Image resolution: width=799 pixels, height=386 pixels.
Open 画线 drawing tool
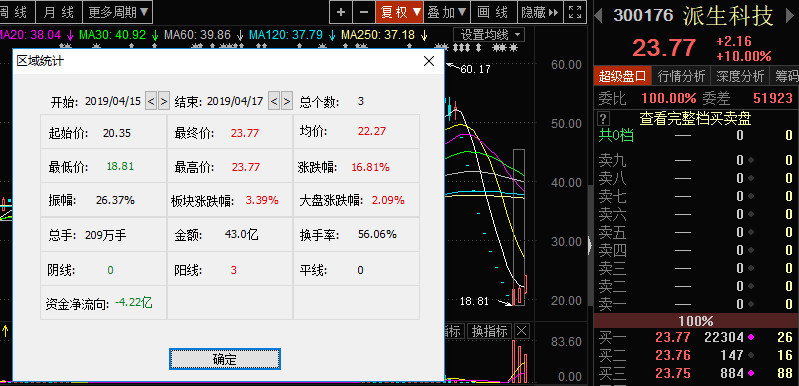click(x=493, y=12)
